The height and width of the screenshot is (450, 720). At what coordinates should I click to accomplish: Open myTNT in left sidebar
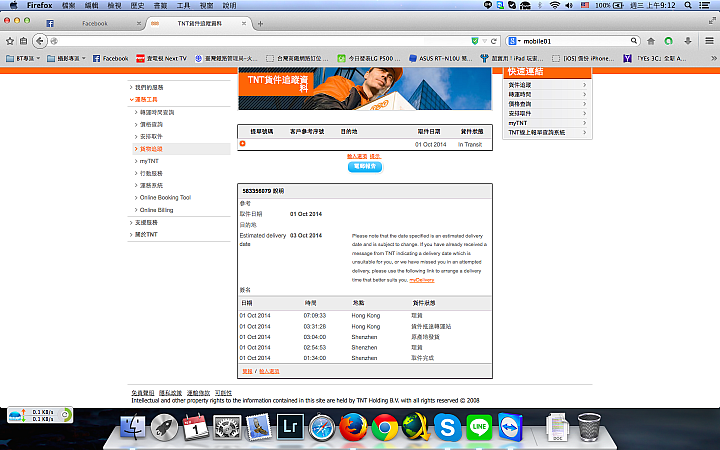click(x=149, y=161)
